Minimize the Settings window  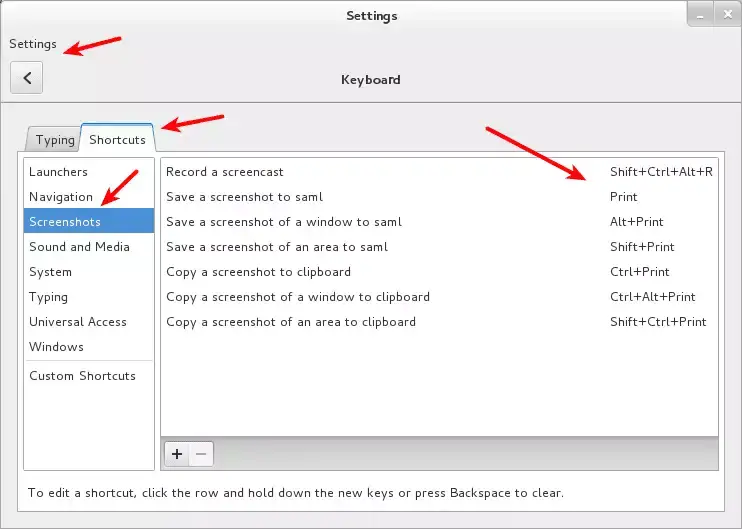(700, 15)
